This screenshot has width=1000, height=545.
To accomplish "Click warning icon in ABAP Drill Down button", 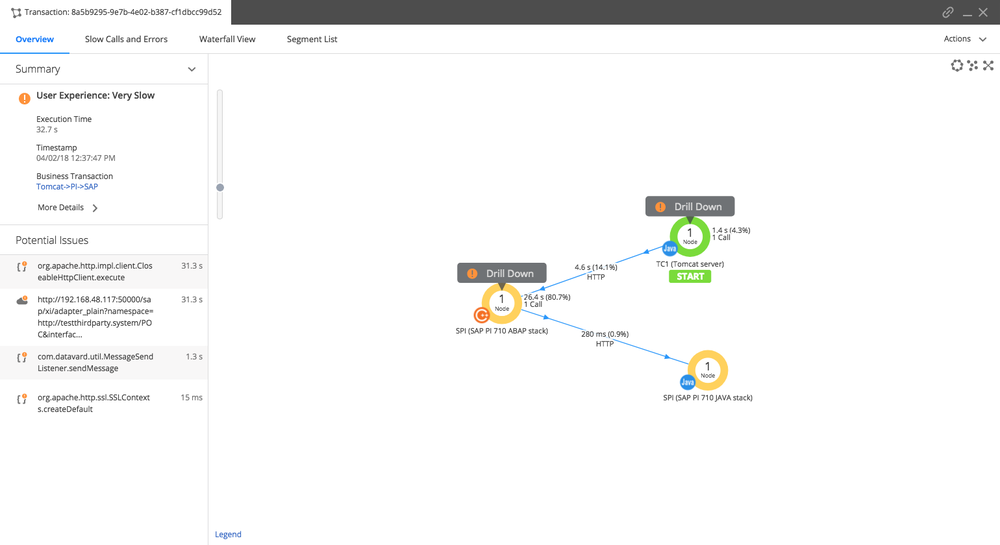I will coord(472,273).
